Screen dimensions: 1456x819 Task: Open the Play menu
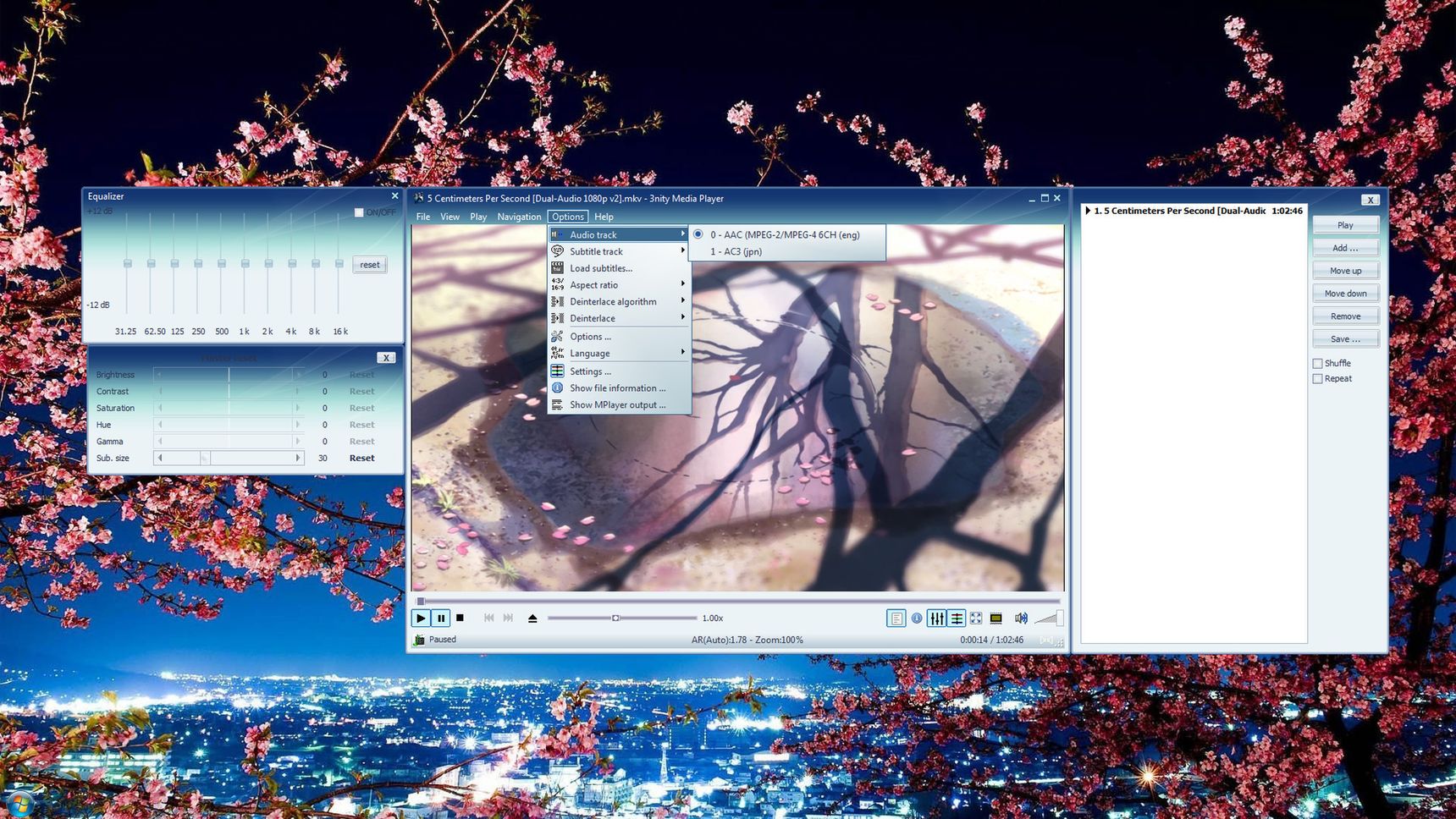478,217
